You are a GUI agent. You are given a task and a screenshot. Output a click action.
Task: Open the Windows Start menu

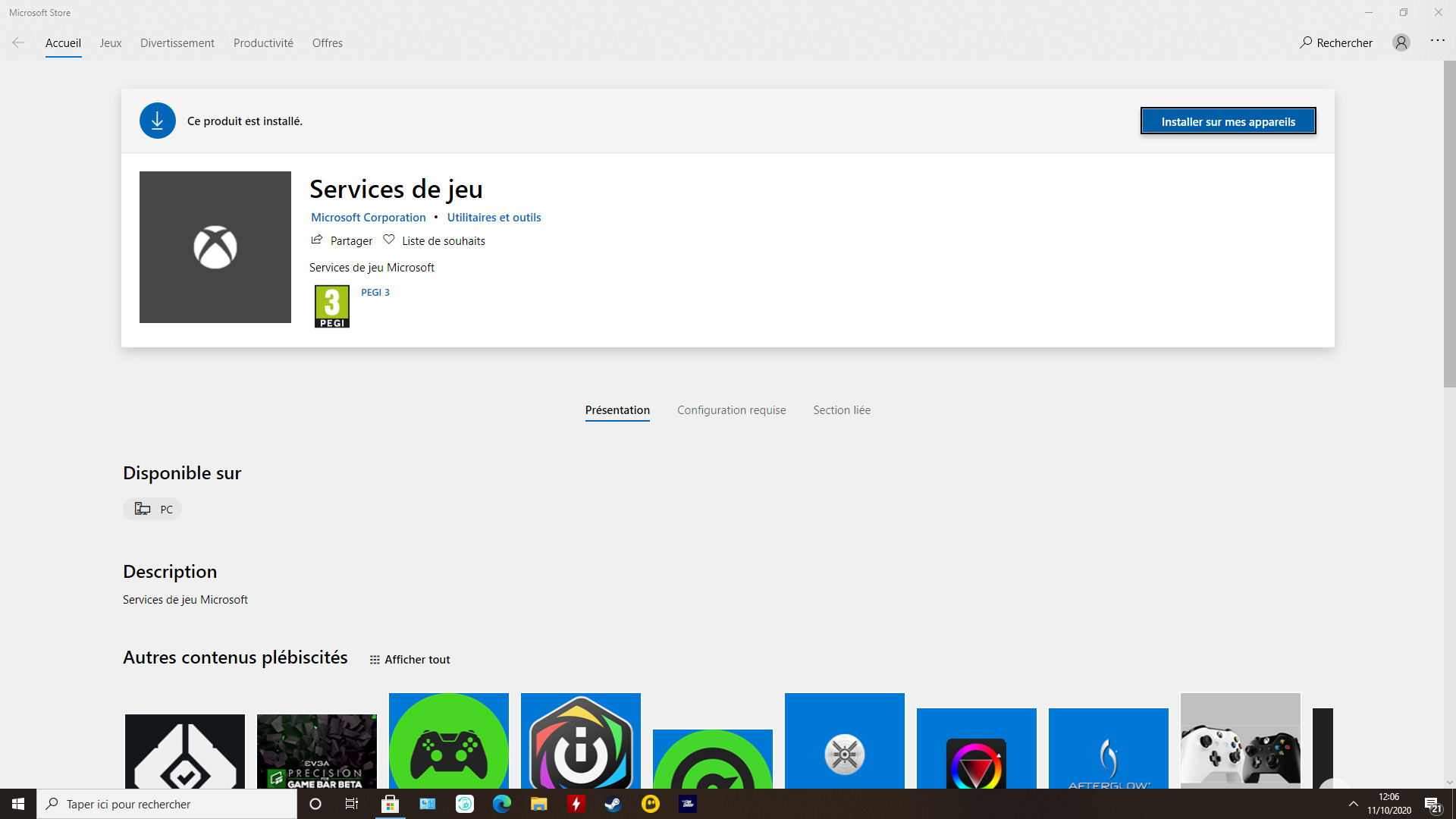coord(18,804)
